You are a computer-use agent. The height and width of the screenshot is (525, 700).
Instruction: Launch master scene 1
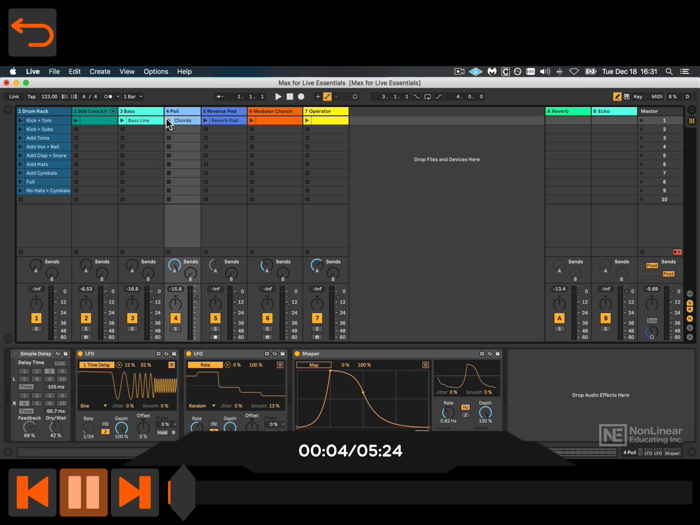(x=642, y=121)
